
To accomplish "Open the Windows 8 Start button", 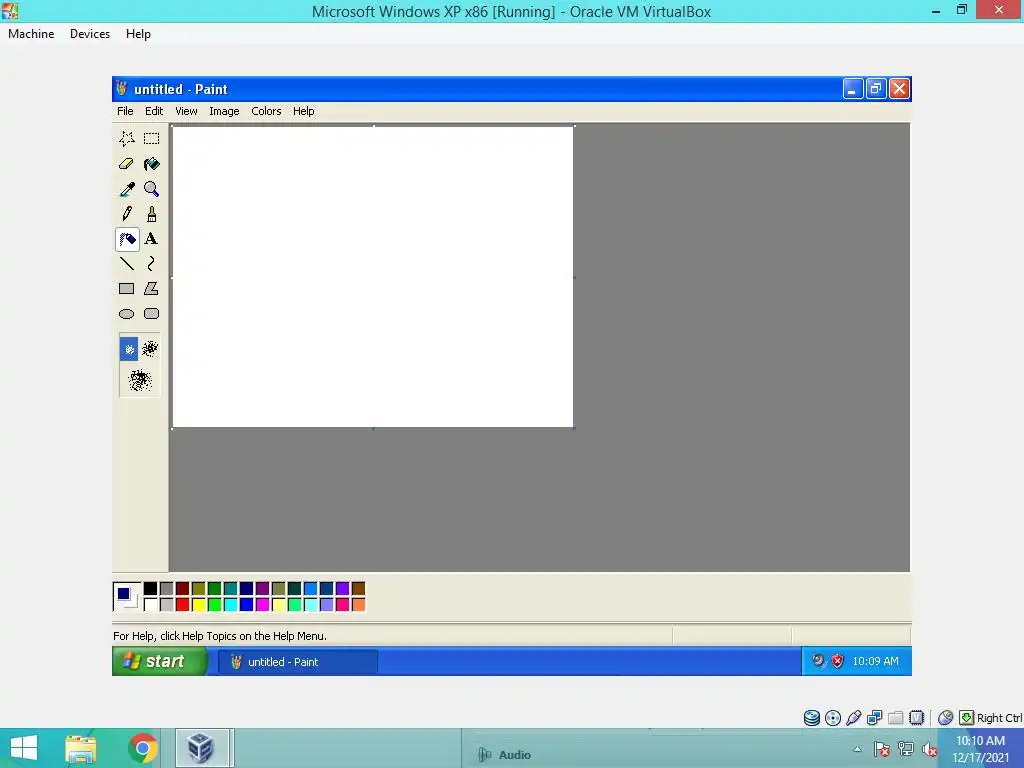I will click(24, 748).
